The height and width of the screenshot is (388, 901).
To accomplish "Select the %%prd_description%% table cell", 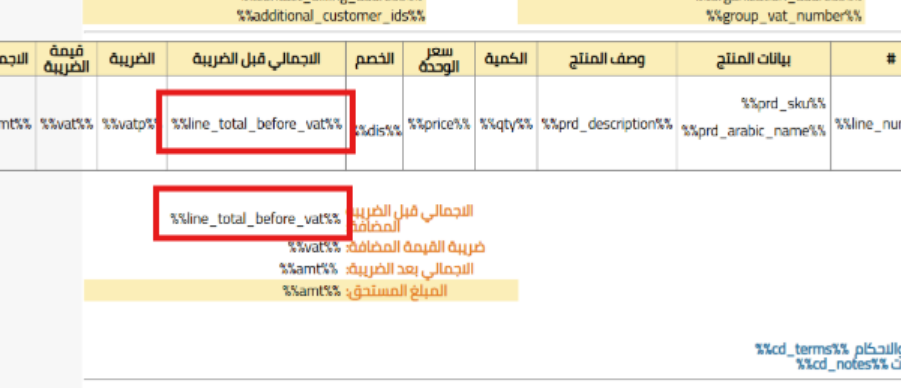I will [607, 124].
